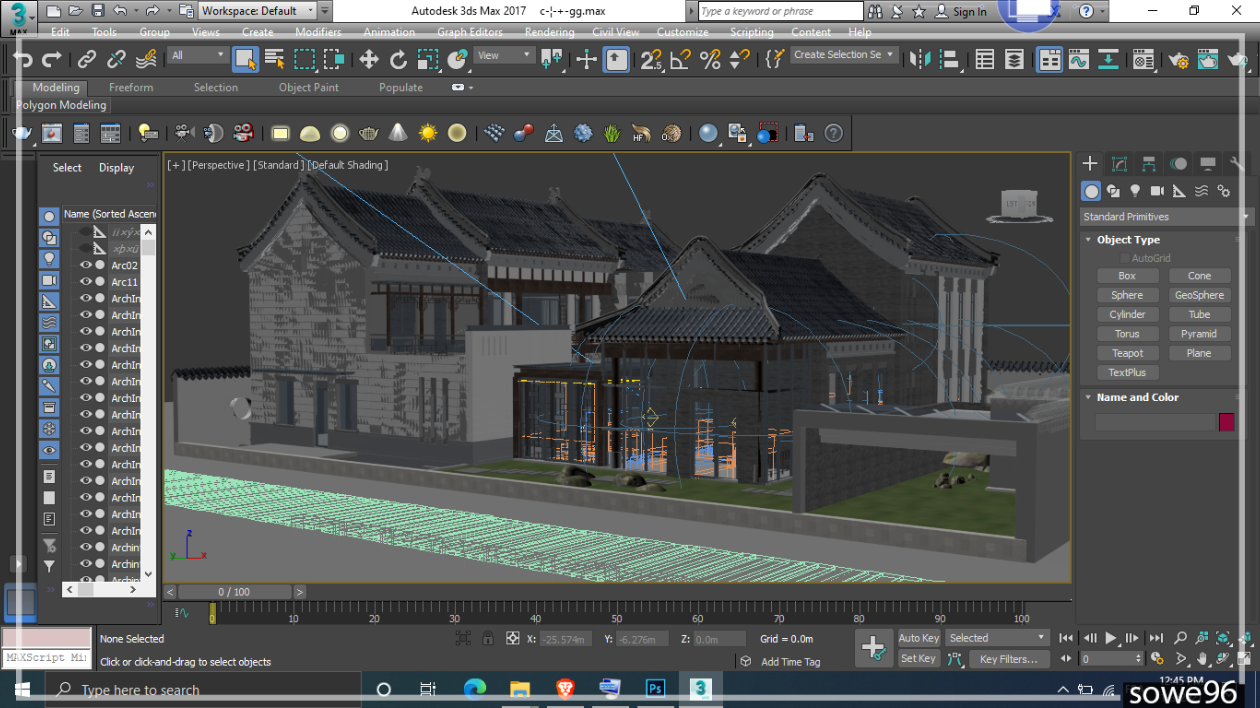Viewport: 1260px width, 708px height.
Task: Click the Cylinder object button
Action: [x=1127, y=314]
